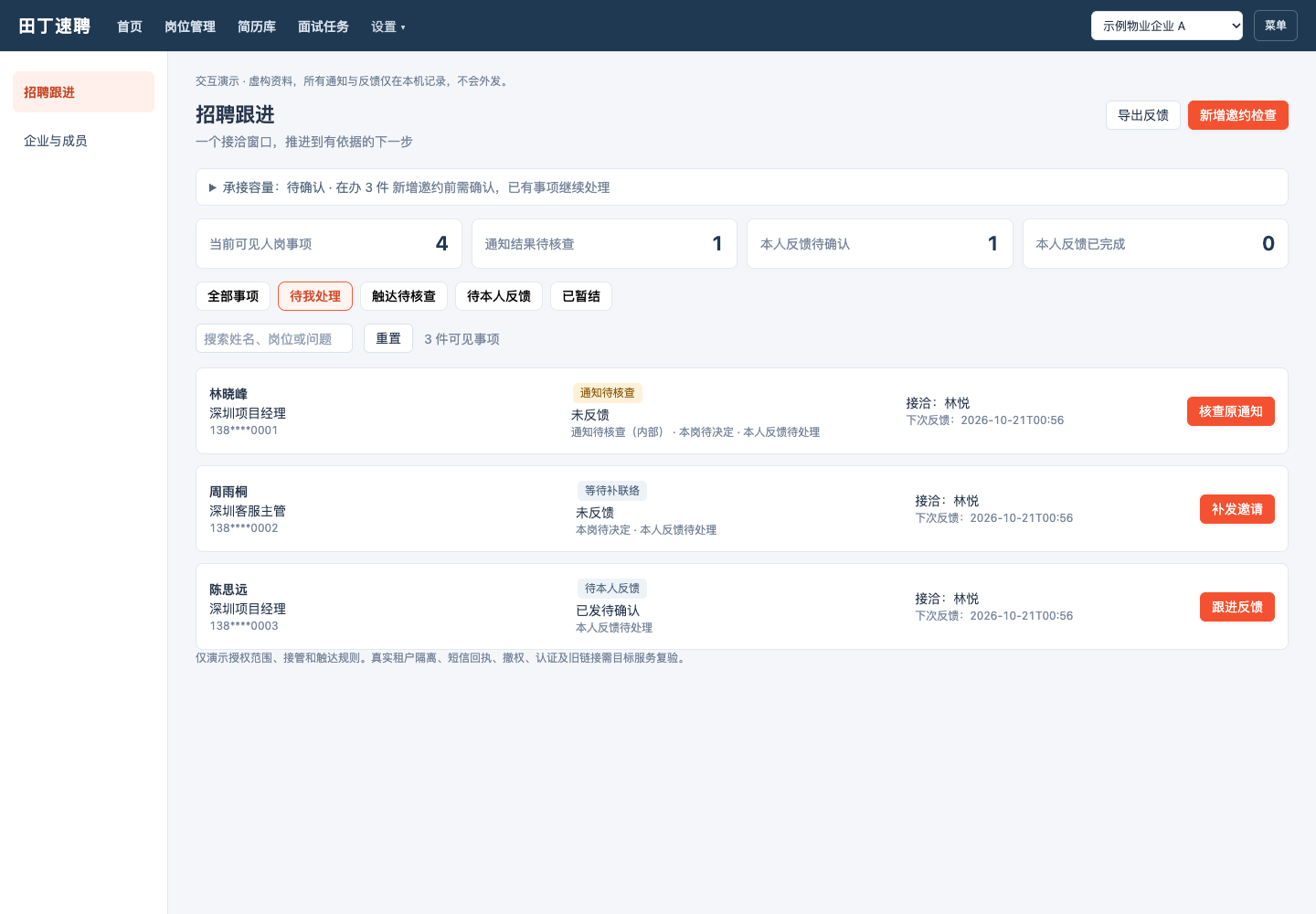Image resolution: width=1316 pixels, height=914 pixels.
Task: Click the phone number 138****0002
Action: click(x=244, y=528)
